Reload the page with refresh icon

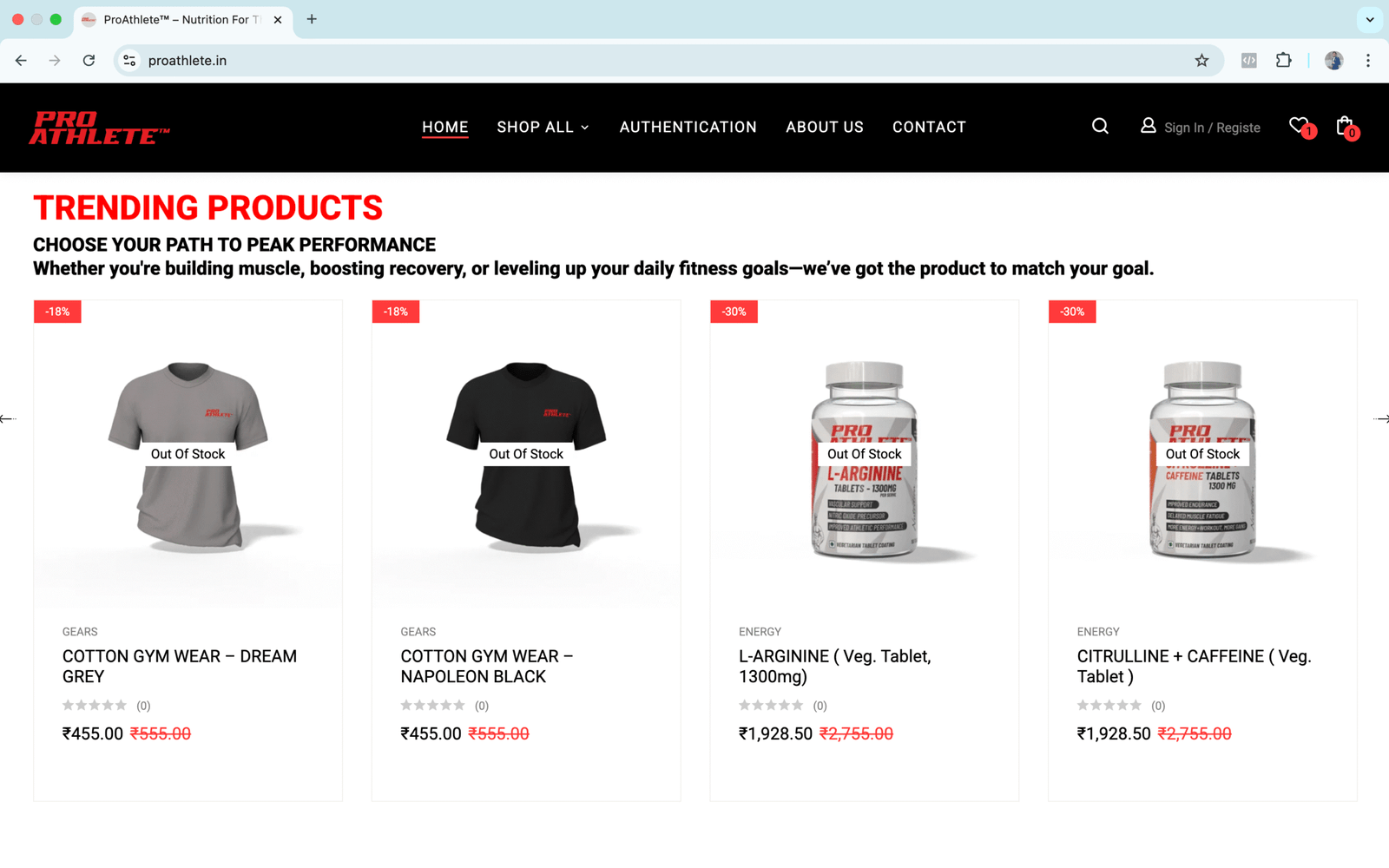[x=89, y=61]
